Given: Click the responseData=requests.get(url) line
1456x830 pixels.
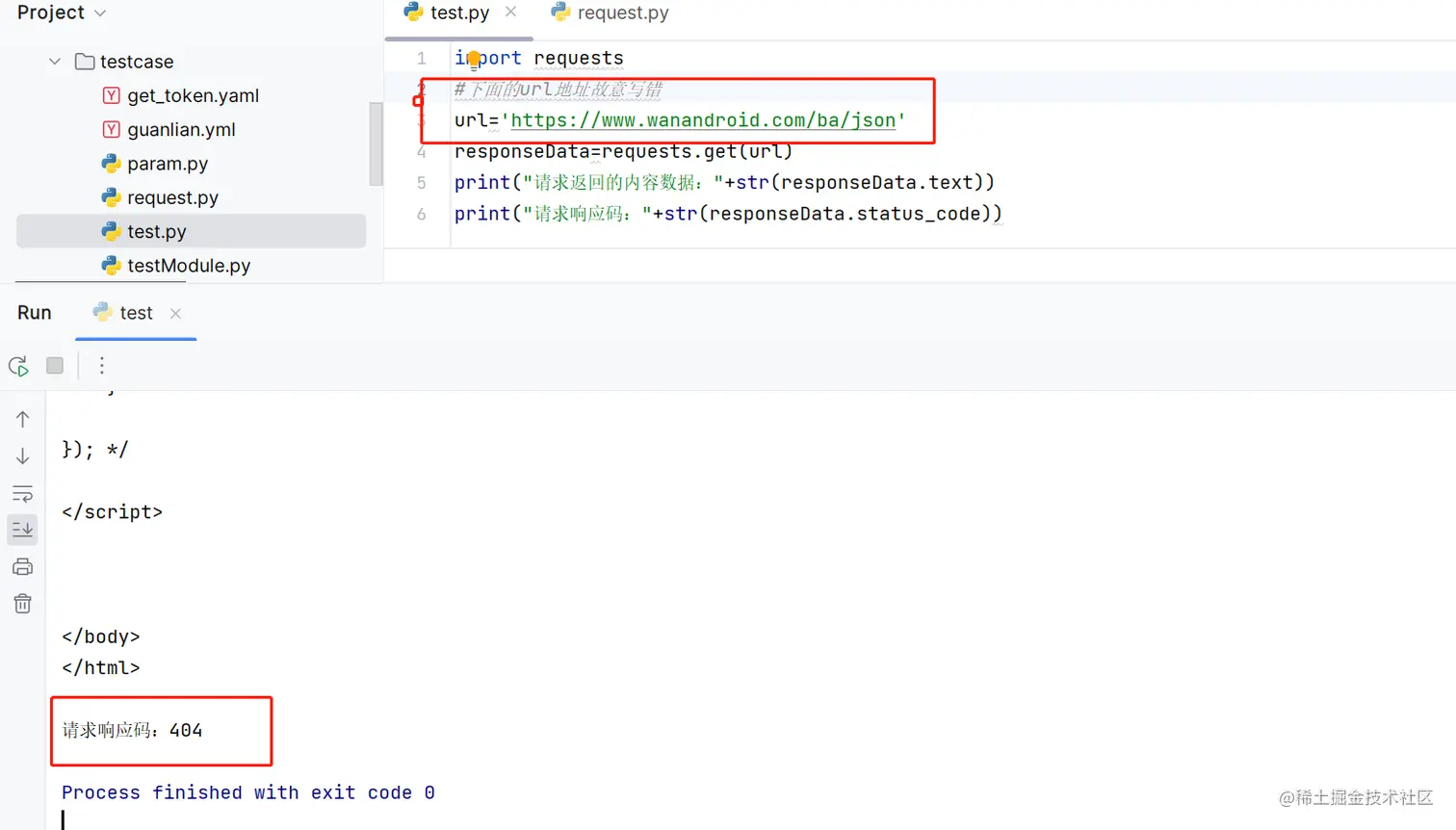Looking at the screenshot, I should 623,151.
